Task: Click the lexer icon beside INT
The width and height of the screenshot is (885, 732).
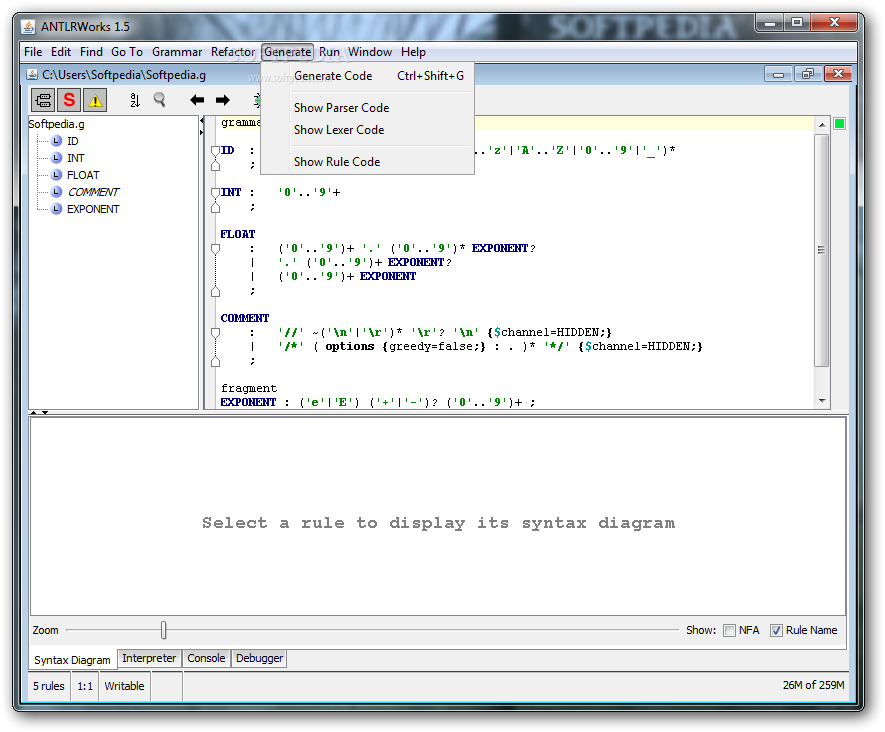Action: [56, 158]
